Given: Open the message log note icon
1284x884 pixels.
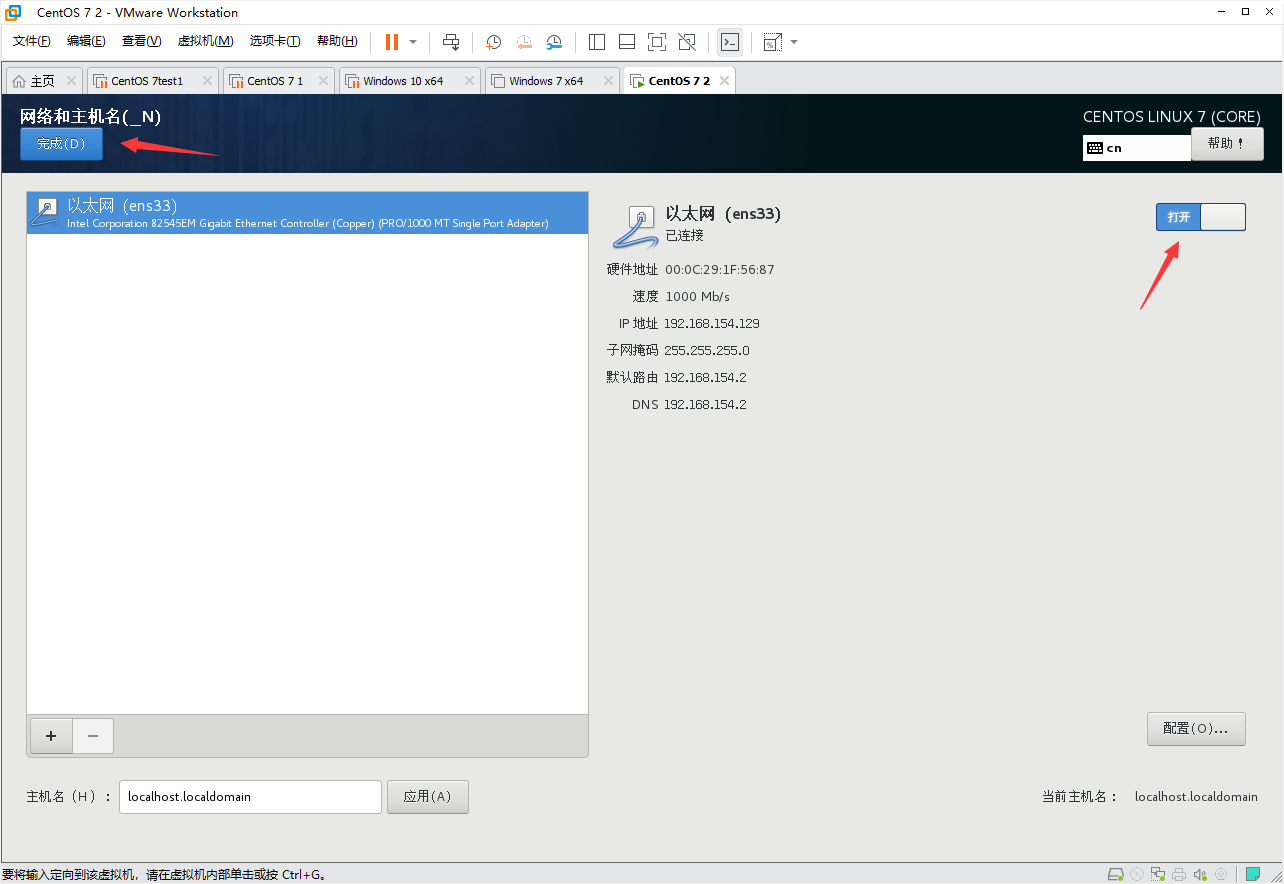Looking at the screenshot, I should tap(1253, 874).
